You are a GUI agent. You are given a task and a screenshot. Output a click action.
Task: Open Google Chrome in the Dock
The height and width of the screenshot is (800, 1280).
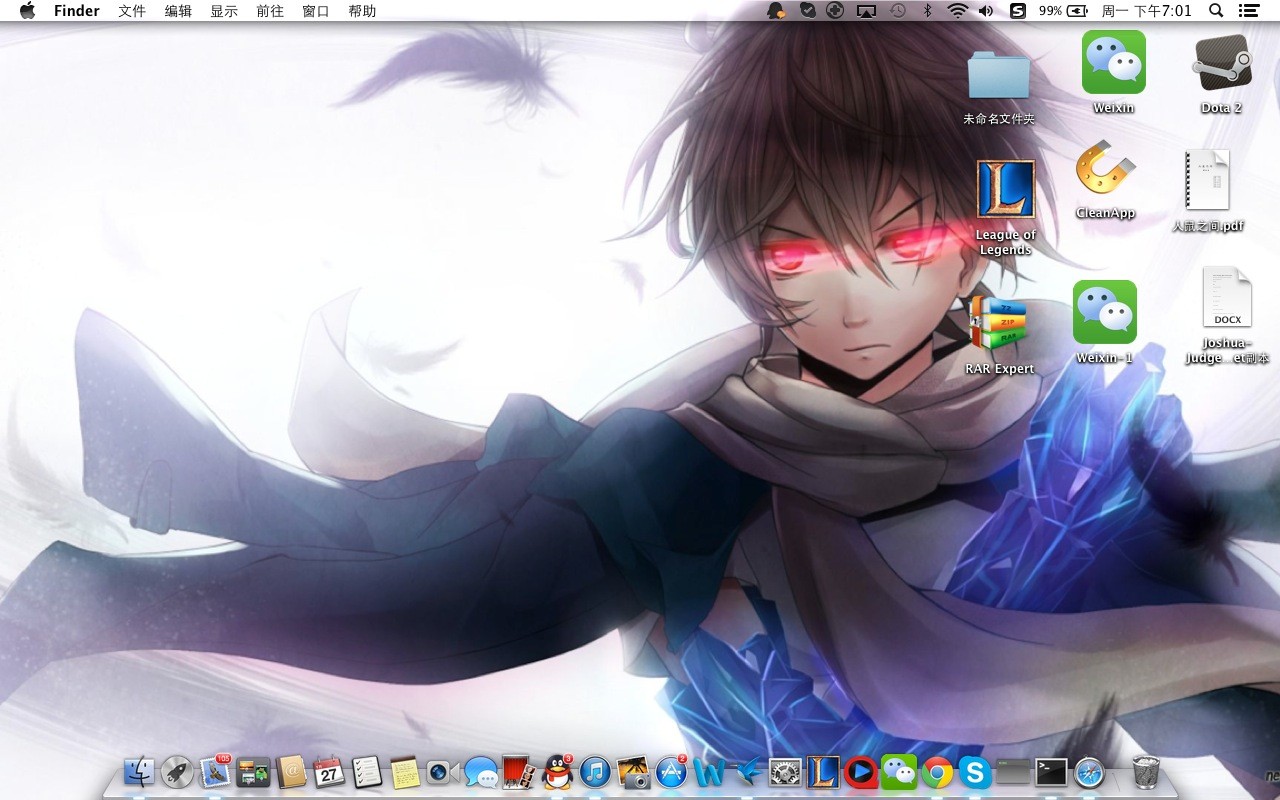point(937,772)
